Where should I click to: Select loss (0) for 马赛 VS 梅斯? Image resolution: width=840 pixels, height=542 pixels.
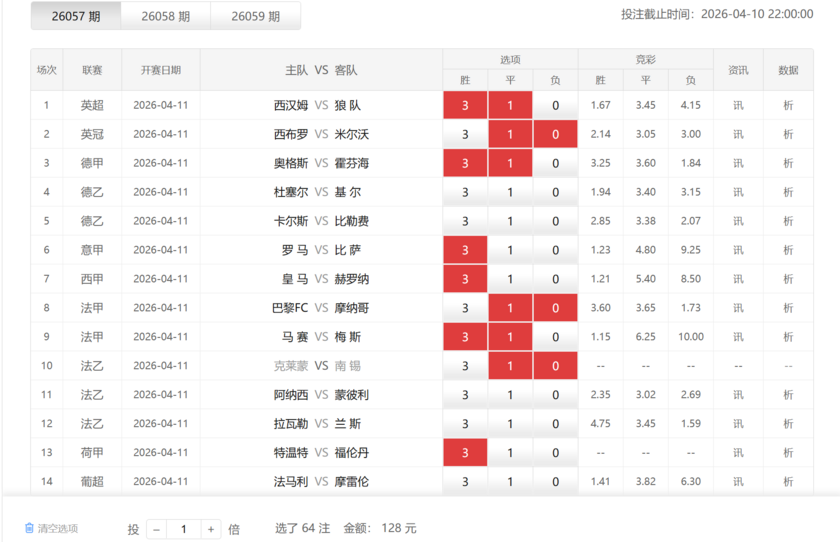[x=556, y=336]
